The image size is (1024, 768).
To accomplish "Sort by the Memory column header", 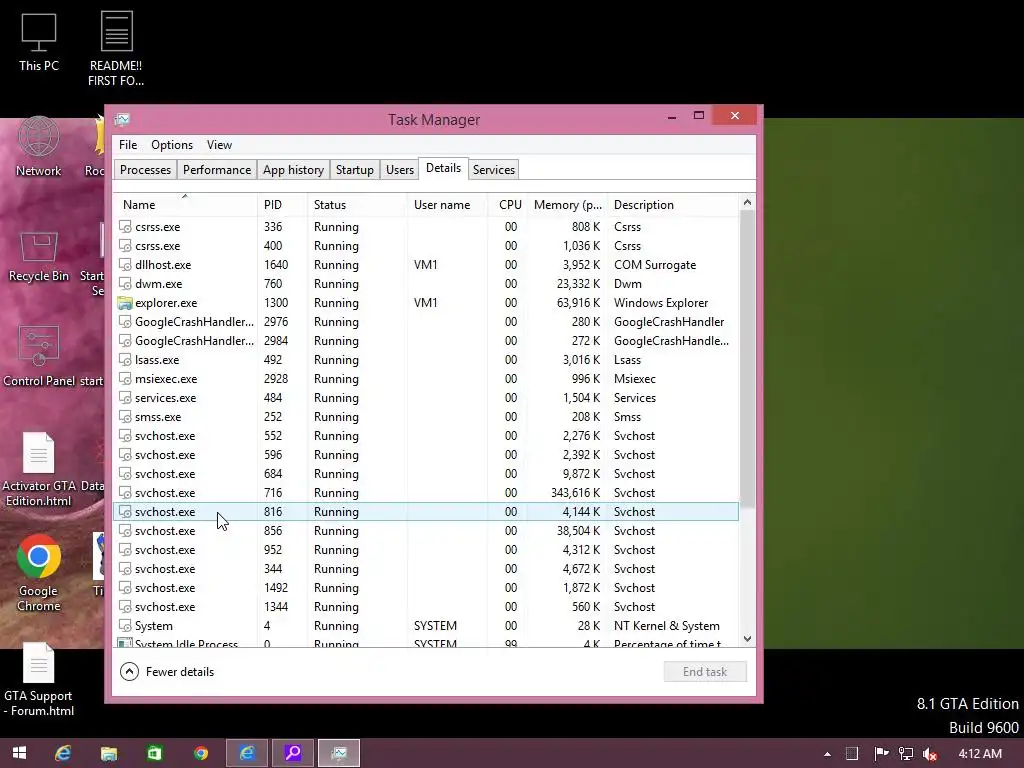I will pos(567,204).
